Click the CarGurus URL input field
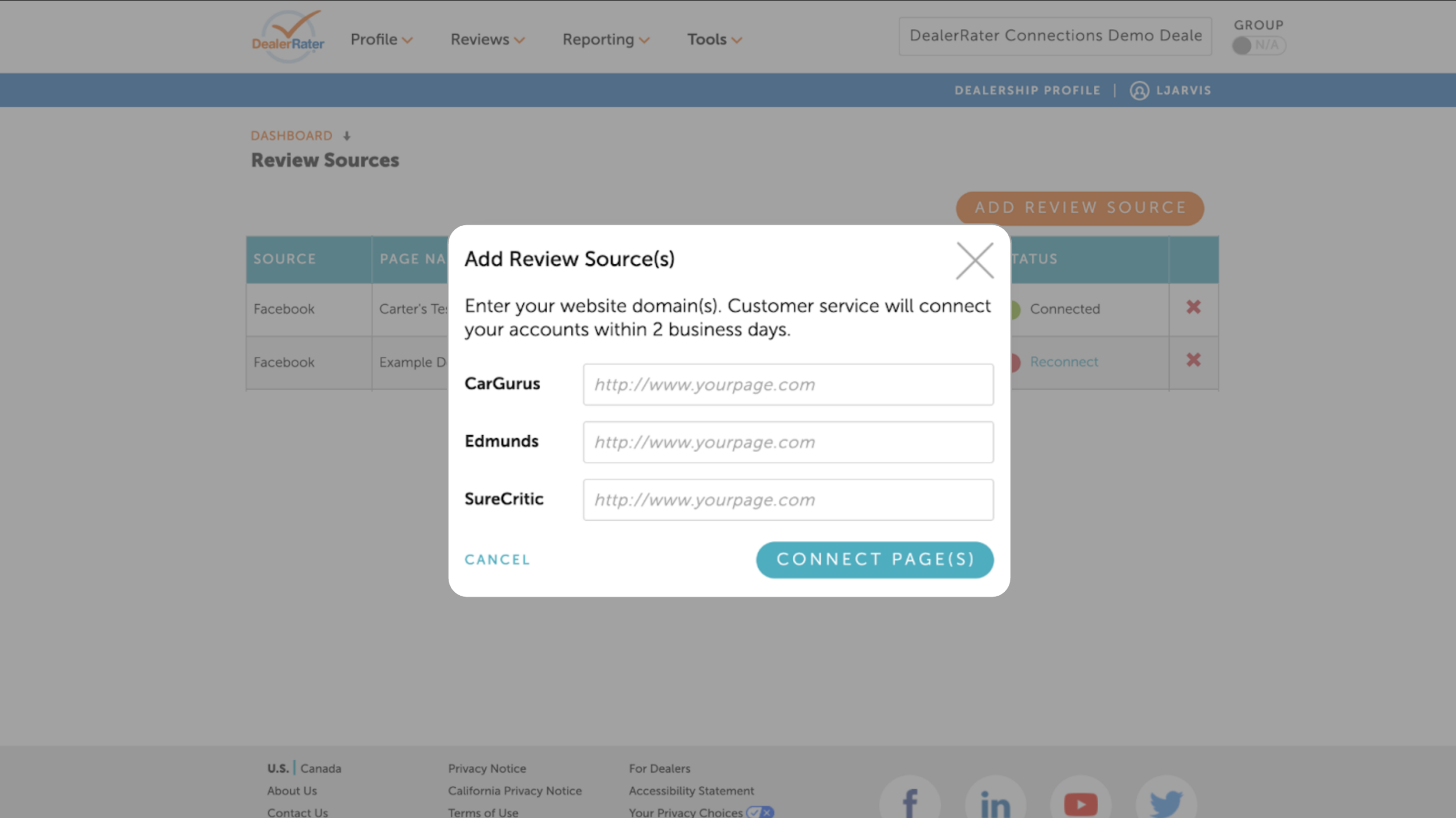Viewport: 1456px width, 818px height. click(x=788, y=384)
